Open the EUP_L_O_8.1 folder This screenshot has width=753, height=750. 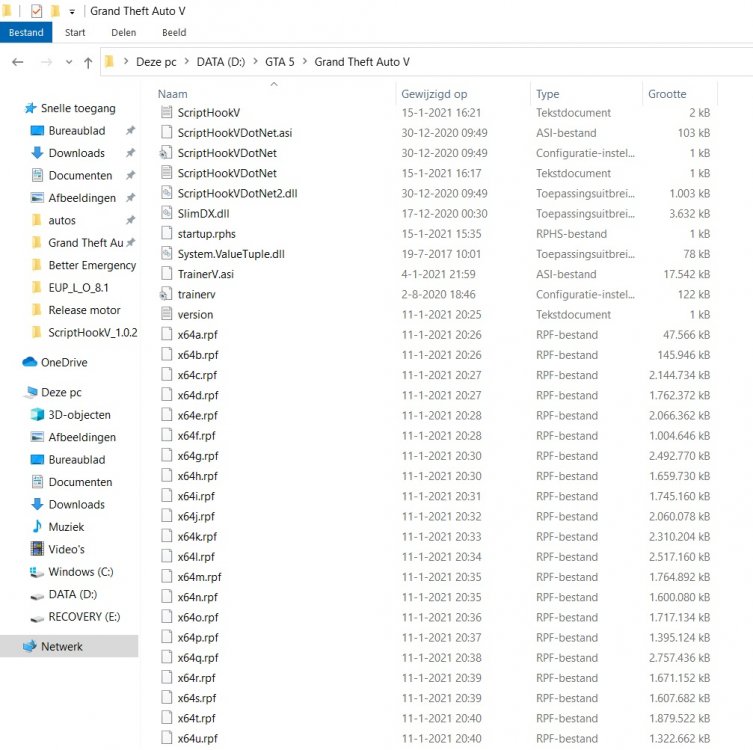click(x=78, y=288)
